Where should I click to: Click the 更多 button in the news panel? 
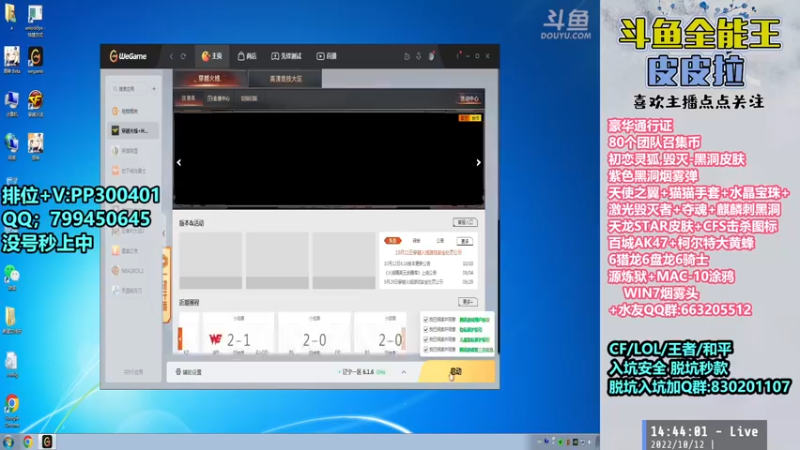pos(465,241)
